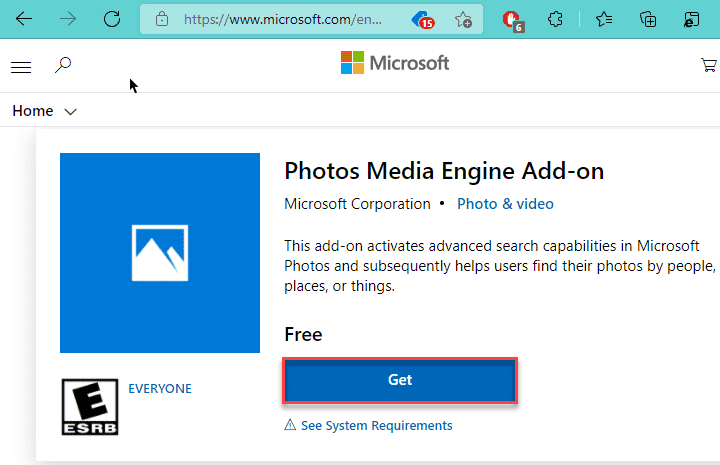Viewport: 720px width, 465px height.
Task: Refresh the current page
Action: (x=112, y=19)
